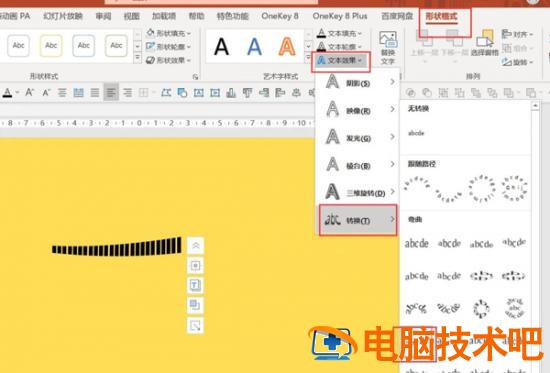Apply the second warp effect in the first row
The height and width of the screenshot is (373, 550).
point(449,243)
